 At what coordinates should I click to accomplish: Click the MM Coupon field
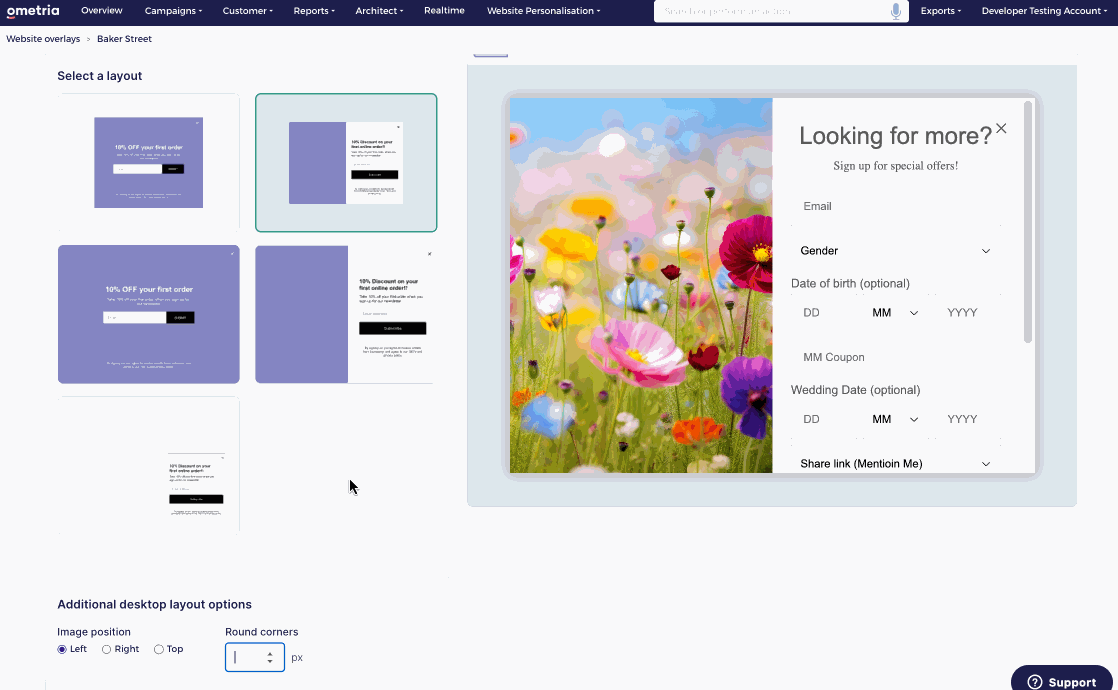[x=896, y=357]
